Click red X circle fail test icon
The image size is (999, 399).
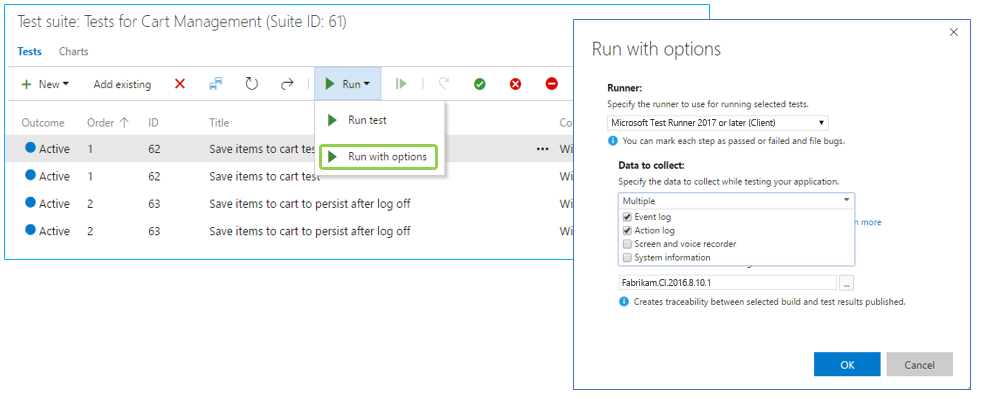point(515,84)
